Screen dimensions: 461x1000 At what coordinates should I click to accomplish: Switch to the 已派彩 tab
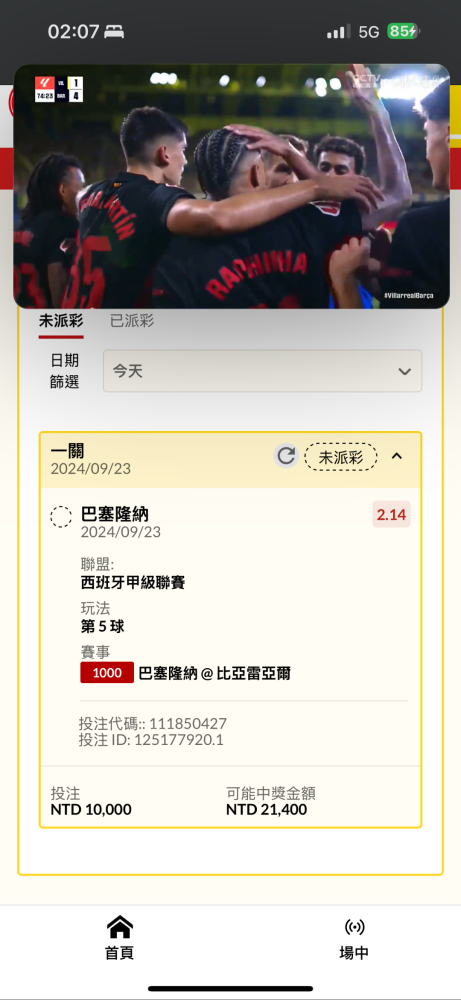click(x=132, y=321)
